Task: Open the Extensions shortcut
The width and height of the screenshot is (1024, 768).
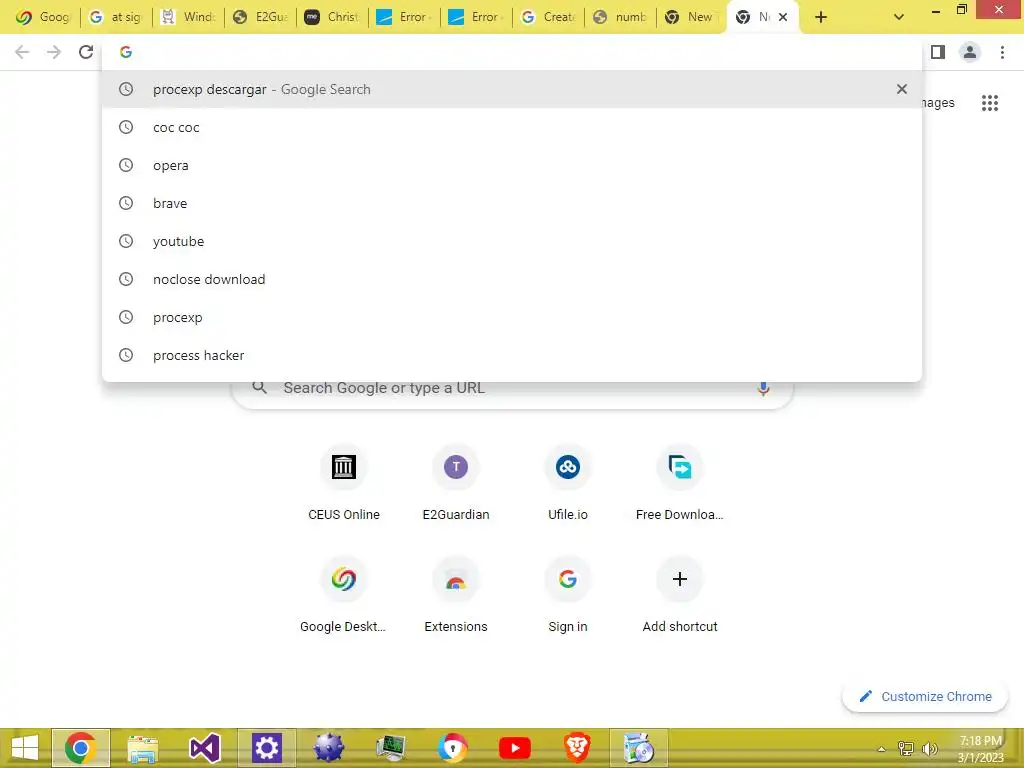Action: [x=456, y=595]
